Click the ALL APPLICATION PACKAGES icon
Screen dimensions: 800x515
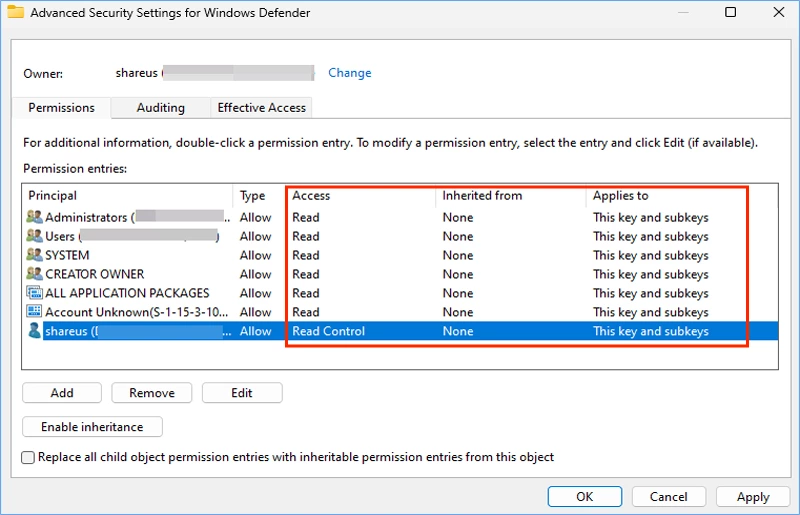34,292
